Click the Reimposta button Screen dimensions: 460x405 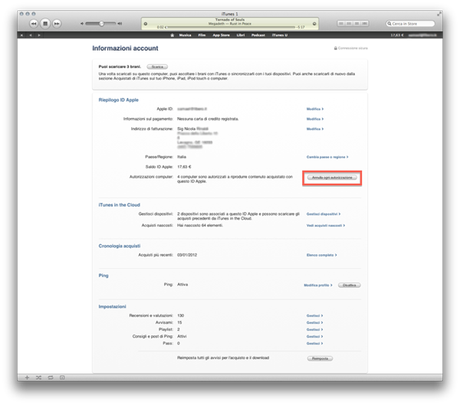click(320, 359)
